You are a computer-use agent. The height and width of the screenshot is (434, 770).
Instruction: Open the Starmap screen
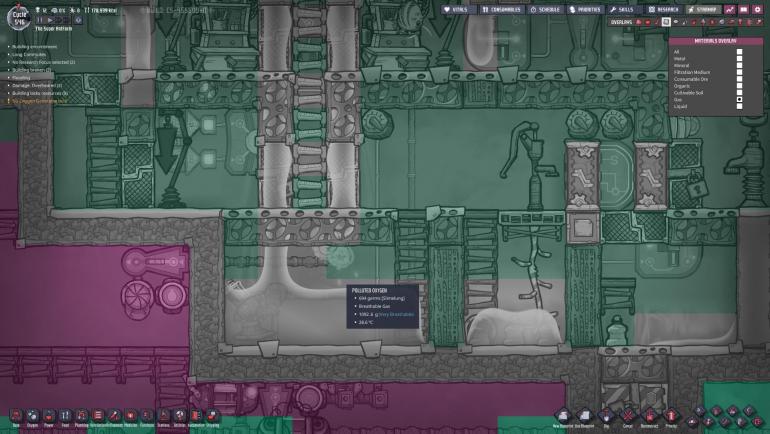point(703,9)
